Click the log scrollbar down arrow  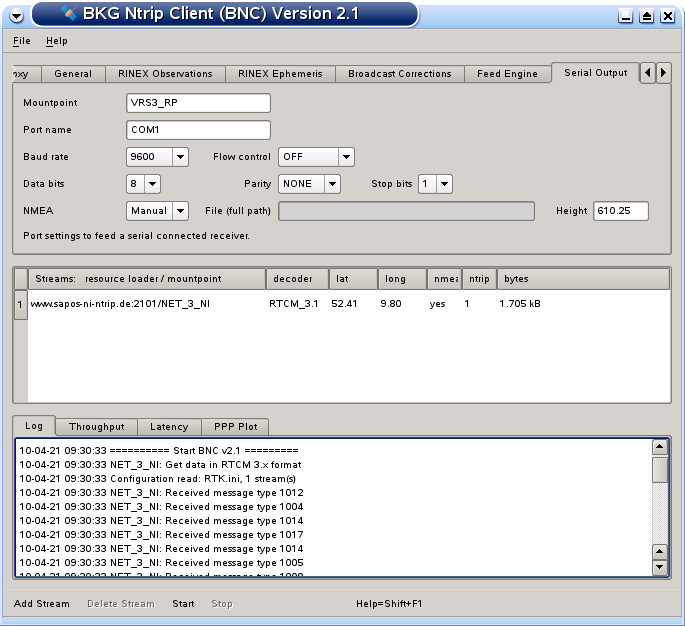click(x=659, y=567)
